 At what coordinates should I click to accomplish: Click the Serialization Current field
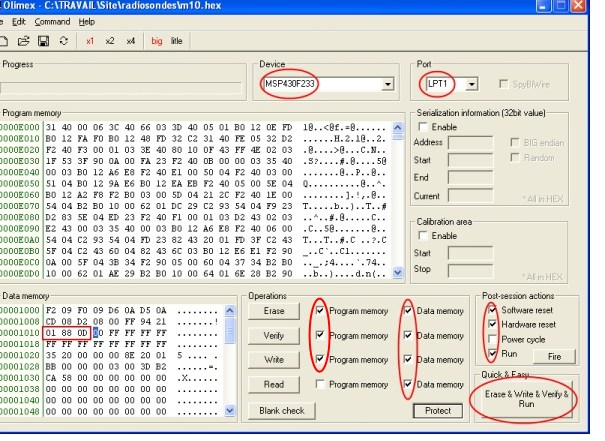click(470, 196)
